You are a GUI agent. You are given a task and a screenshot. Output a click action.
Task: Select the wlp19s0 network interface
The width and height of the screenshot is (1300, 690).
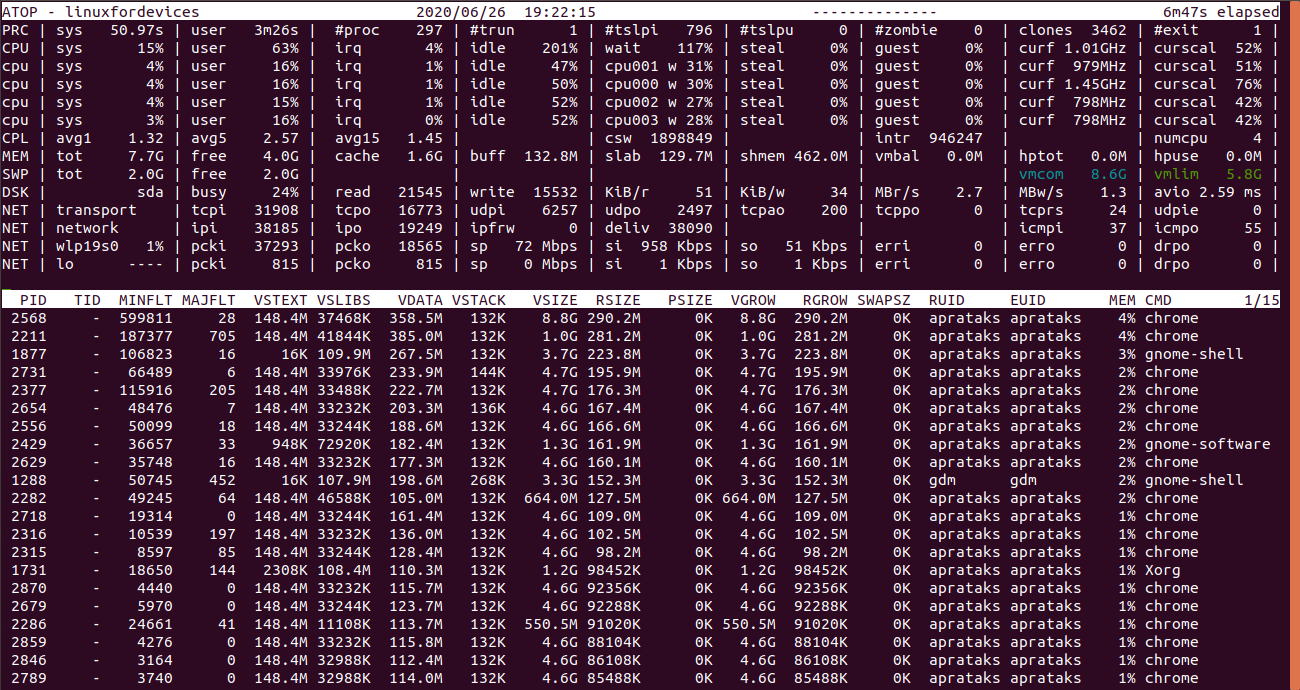87,246
